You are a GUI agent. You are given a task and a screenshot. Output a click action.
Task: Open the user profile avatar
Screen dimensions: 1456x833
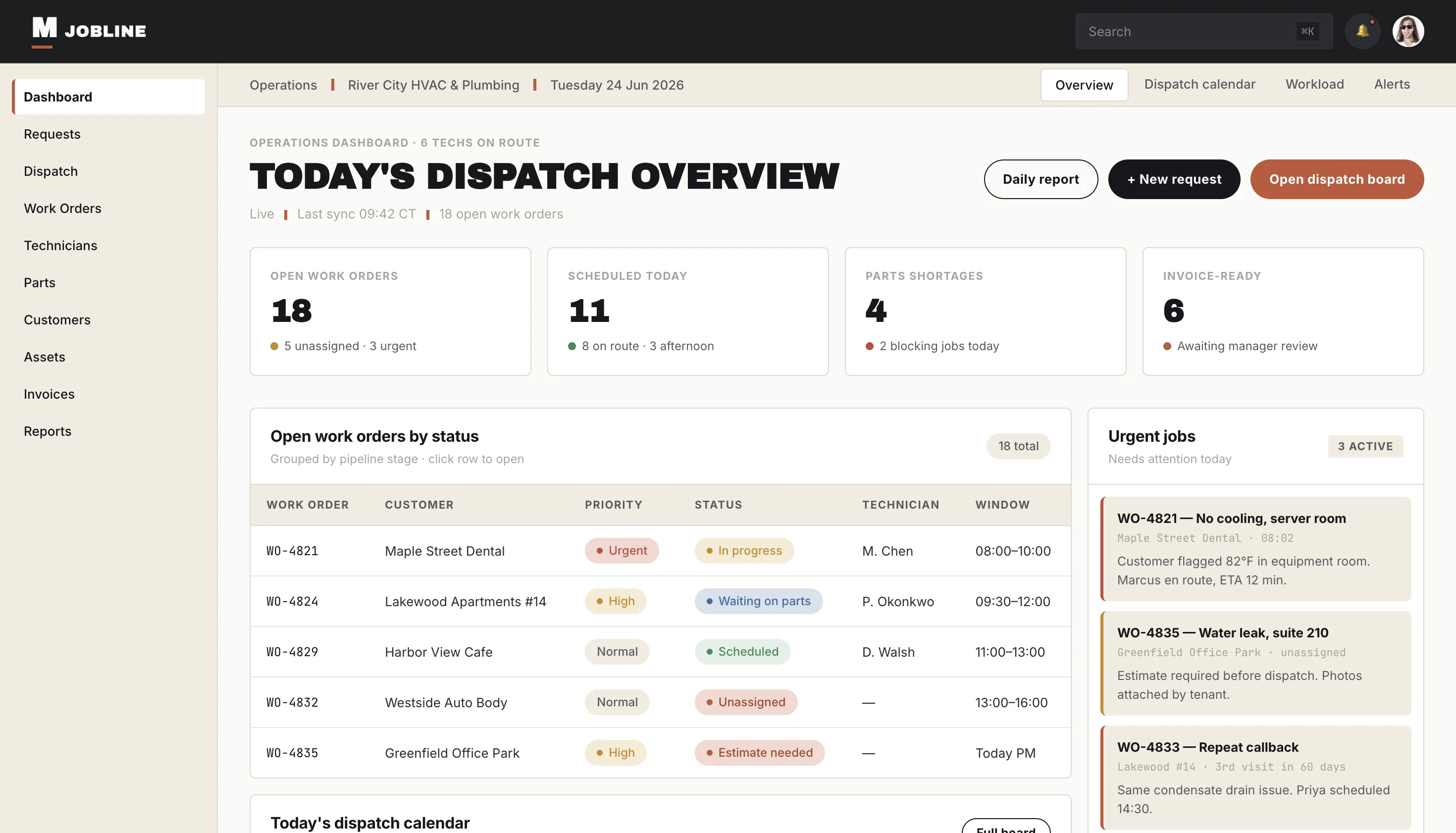coord(1408,31)
